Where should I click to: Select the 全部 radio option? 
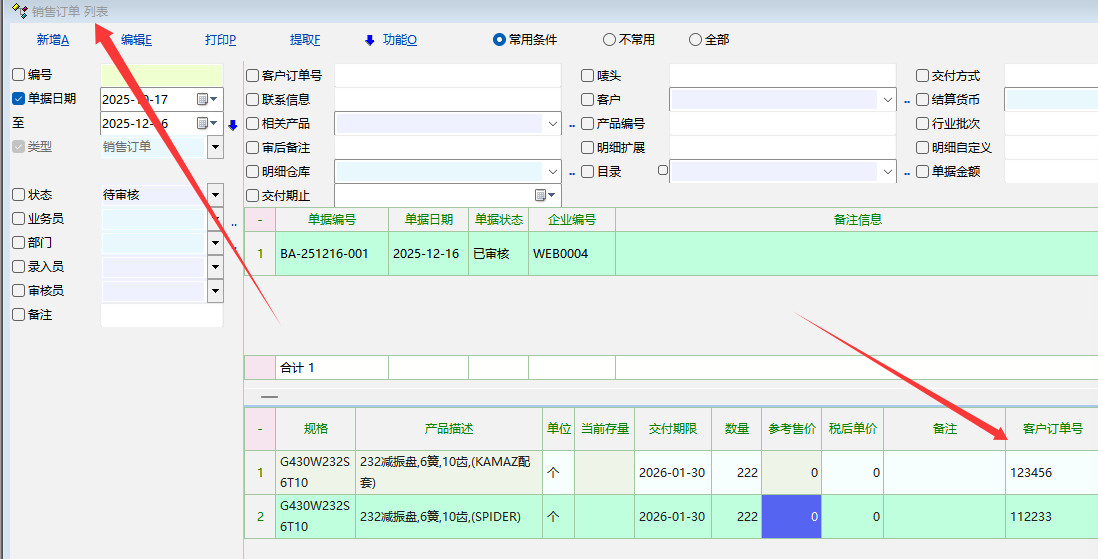695,40
